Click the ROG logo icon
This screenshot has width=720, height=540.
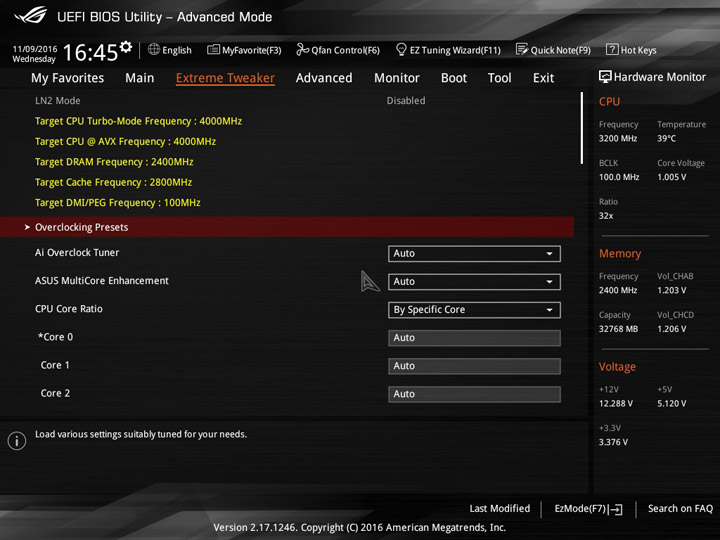tap(30, 15)
